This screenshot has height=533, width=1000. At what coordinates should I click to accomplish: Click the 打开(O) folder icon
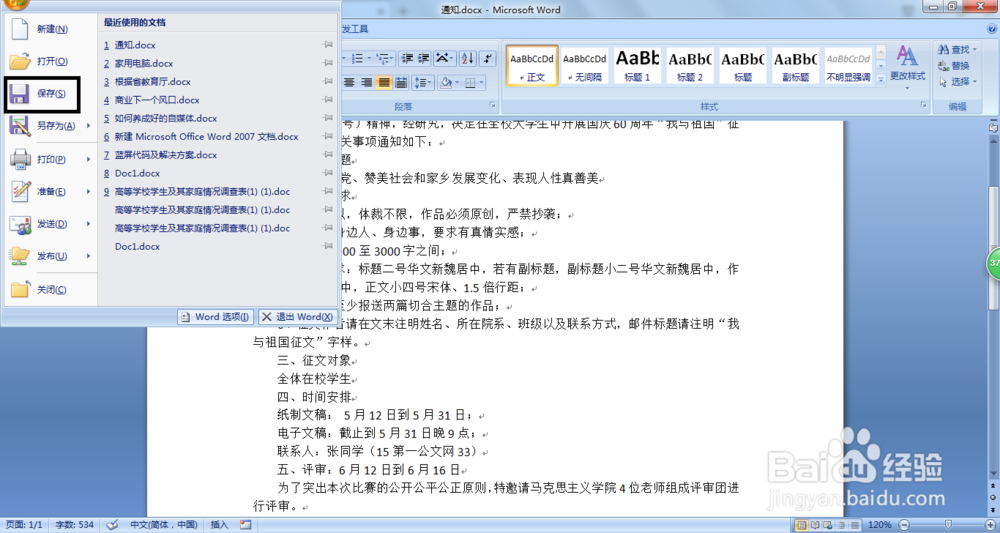20,62
